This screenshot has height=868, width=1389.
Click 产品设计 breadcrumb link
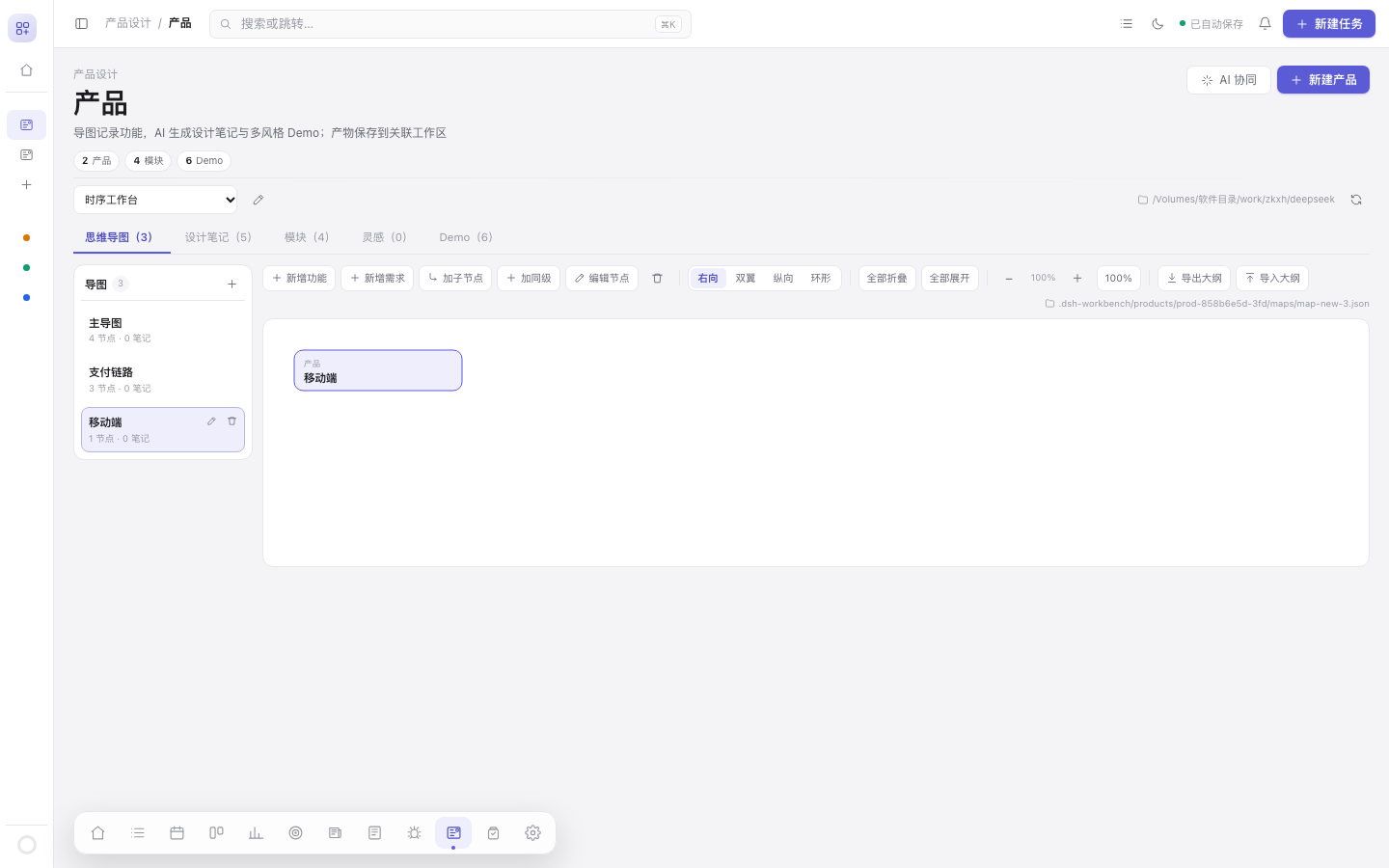(127, 23)
